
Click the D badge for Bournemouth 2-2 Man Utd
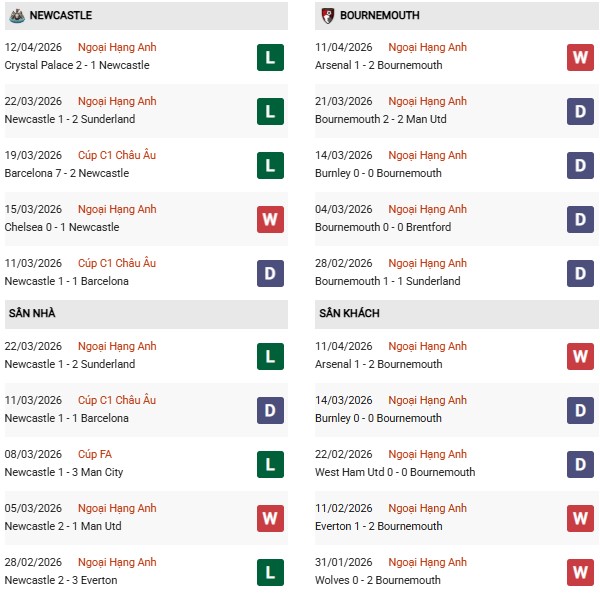pyautogui.click(x=580, y=111)
